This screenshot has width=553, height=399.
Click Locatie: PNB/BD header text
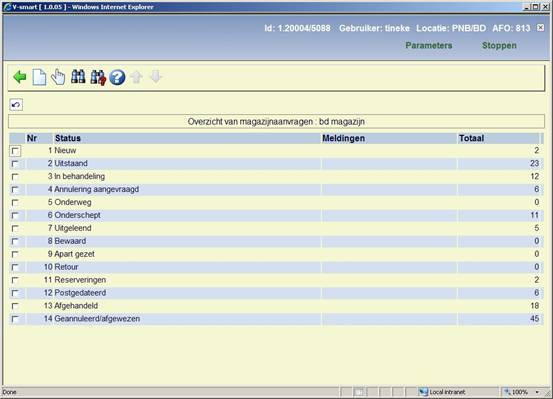(x=451, y=28)
